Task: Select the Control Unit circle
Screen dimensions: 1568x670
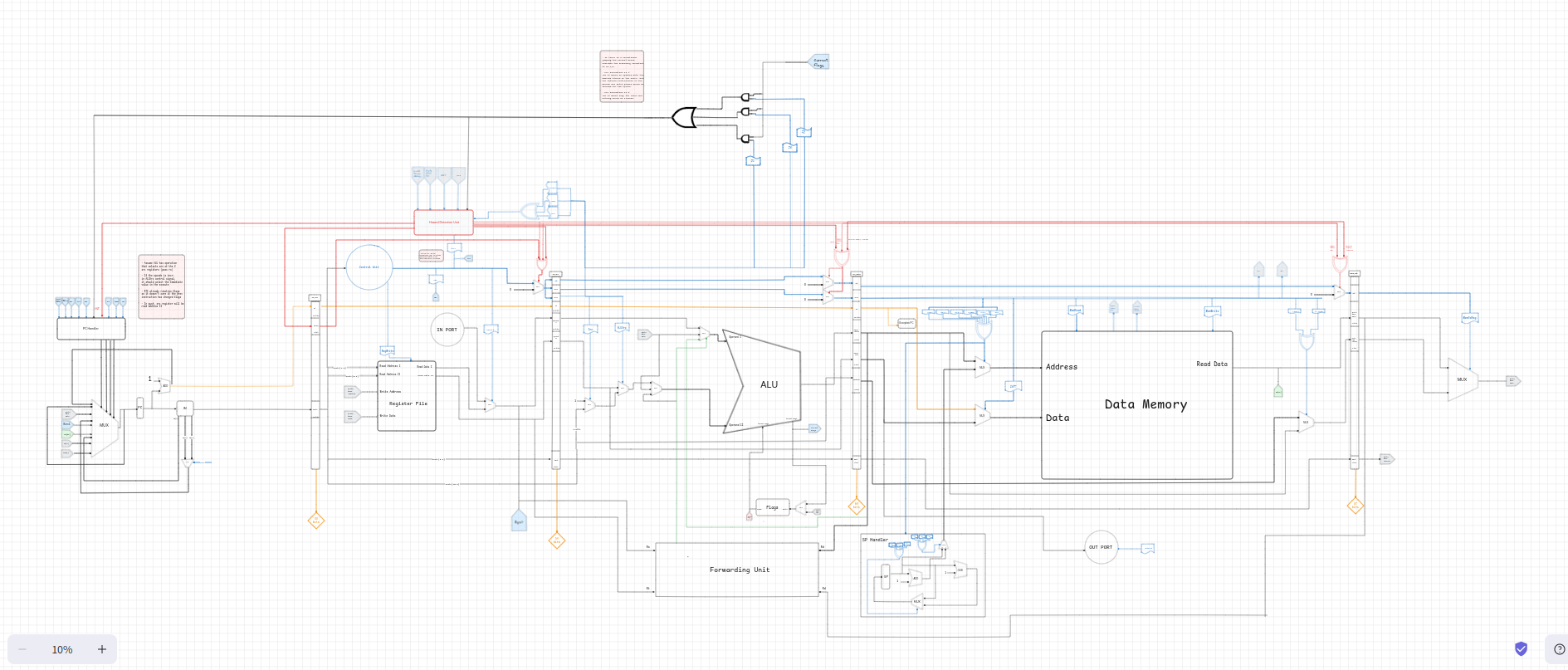Action: [x=369, y=267]
